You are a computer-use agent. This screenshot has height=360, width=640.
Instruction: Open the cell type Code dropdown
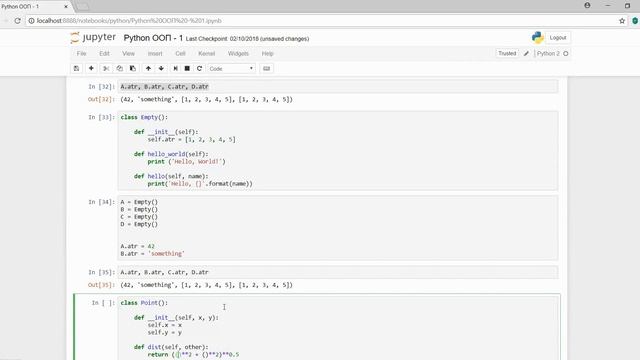click(x=231, y=69)
